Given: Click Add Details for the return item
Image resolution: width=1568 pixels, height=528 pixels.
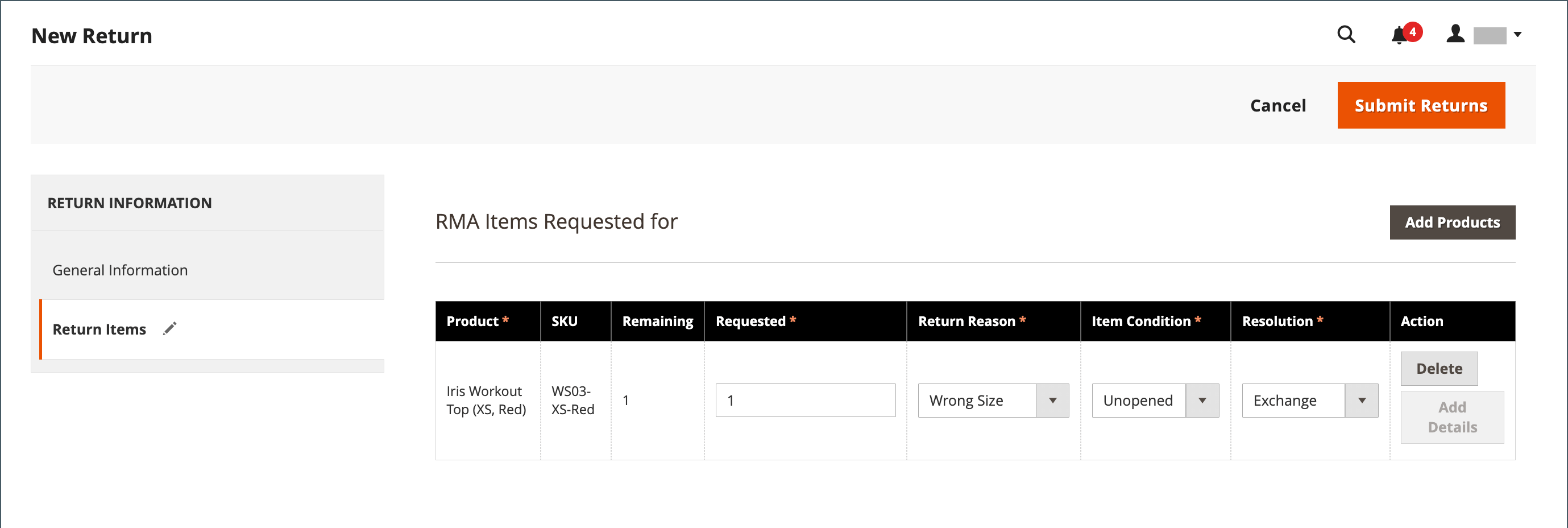Looking at the screenshot, I should 1452,417.
